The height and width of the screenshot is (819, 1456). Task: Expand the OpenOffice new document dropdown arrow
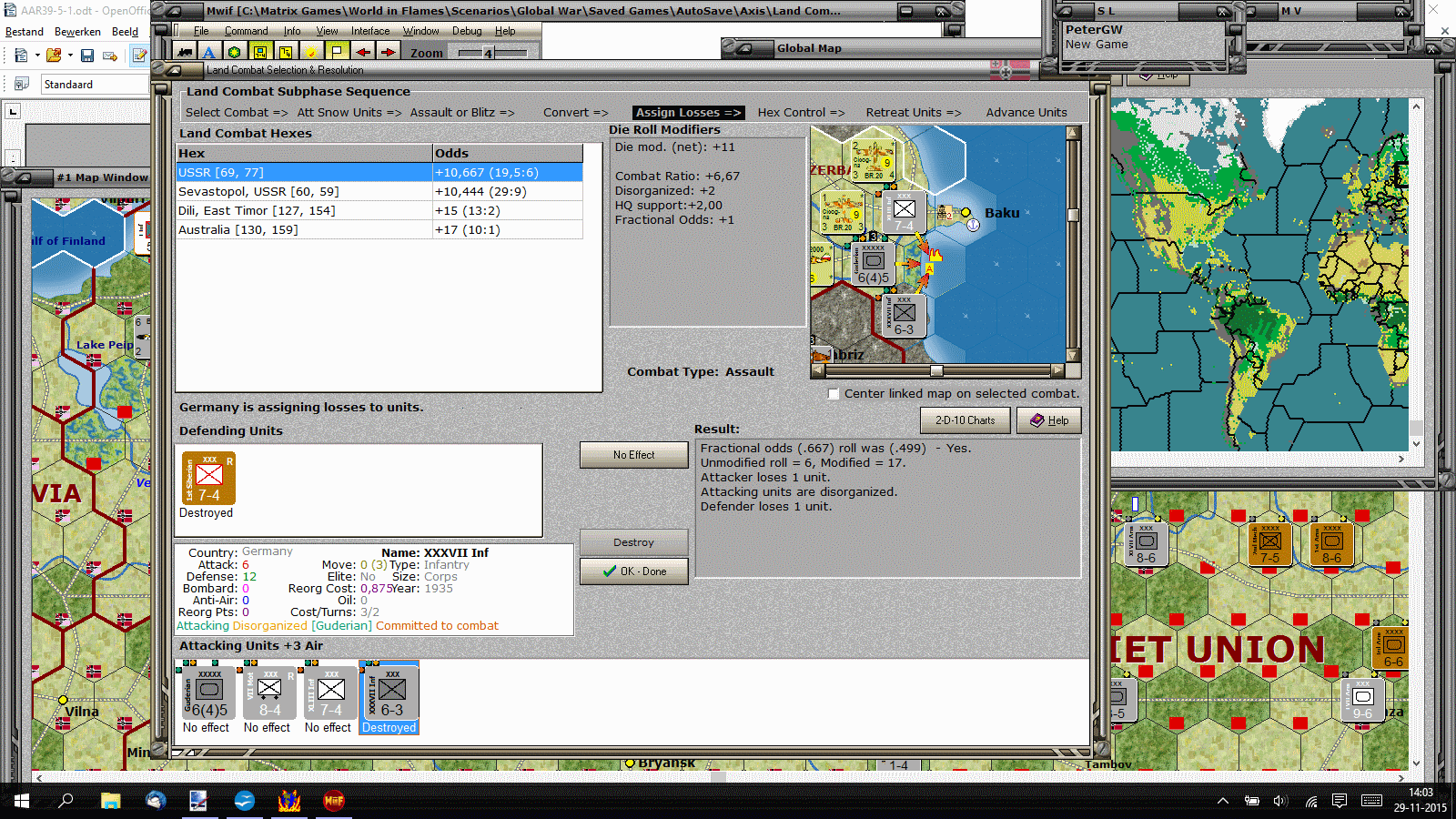tap(37, 56)
